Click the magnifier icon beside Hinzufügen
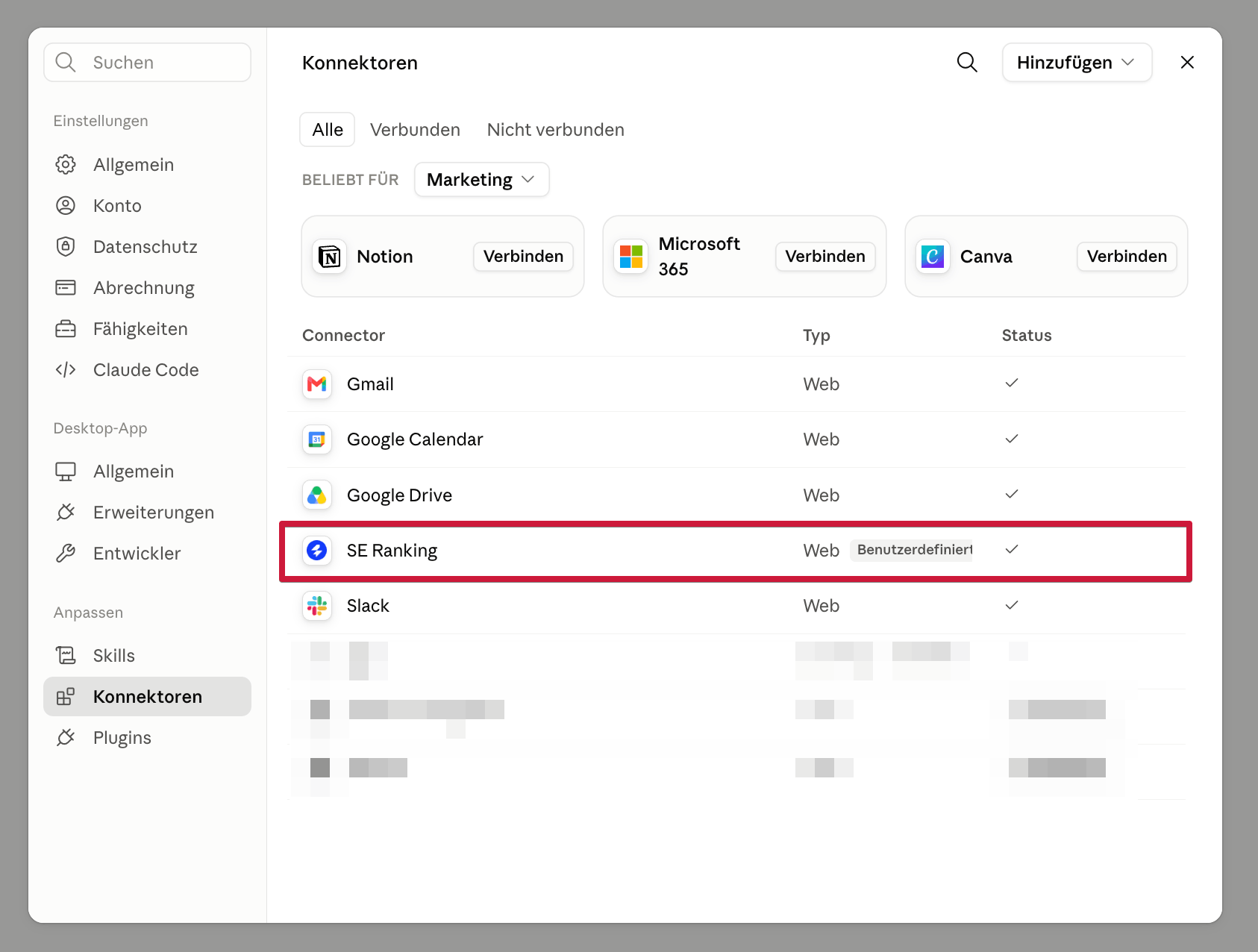 (967, 63)
